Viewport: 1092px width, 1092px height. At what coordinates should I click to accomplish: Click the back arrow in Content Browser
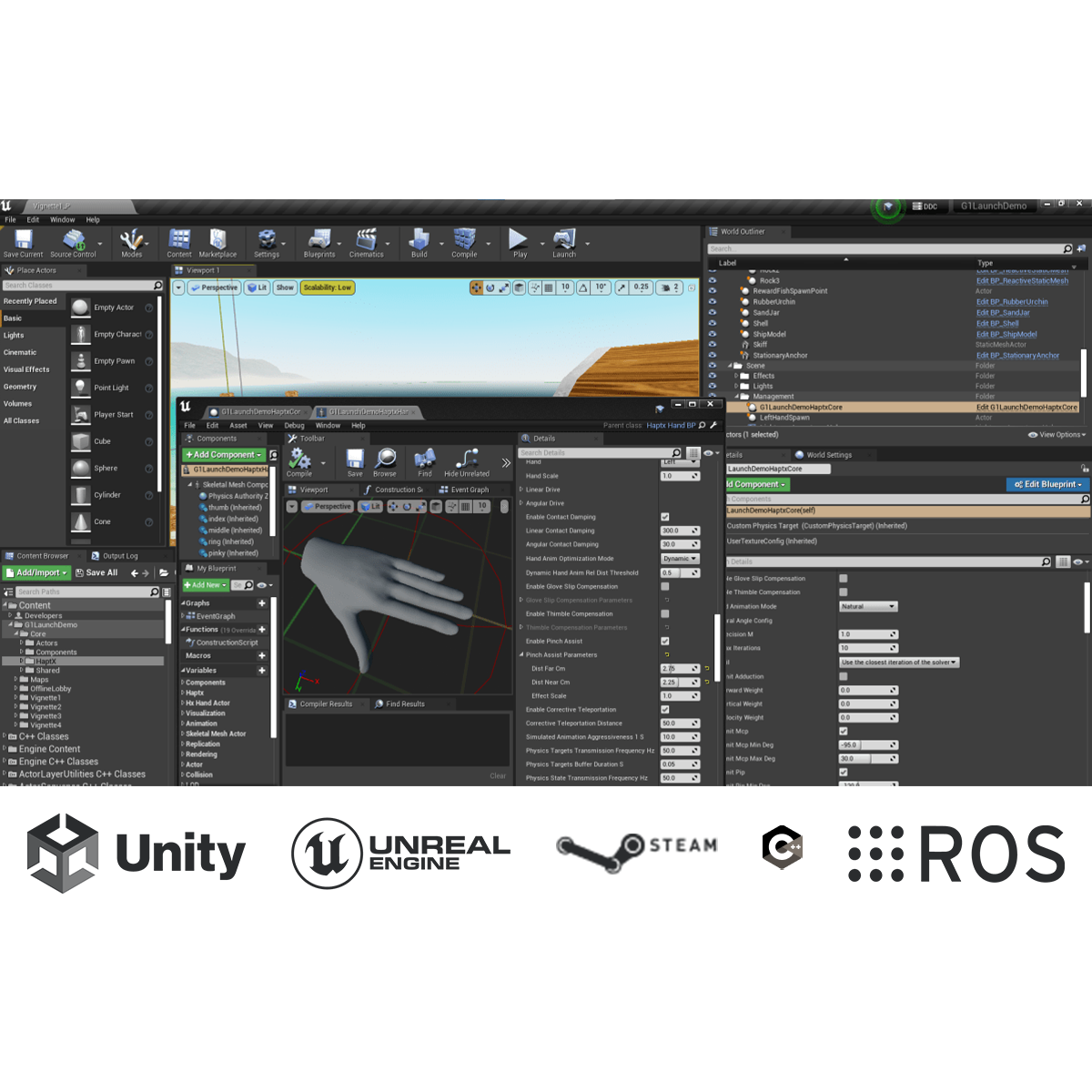(135, 573)
